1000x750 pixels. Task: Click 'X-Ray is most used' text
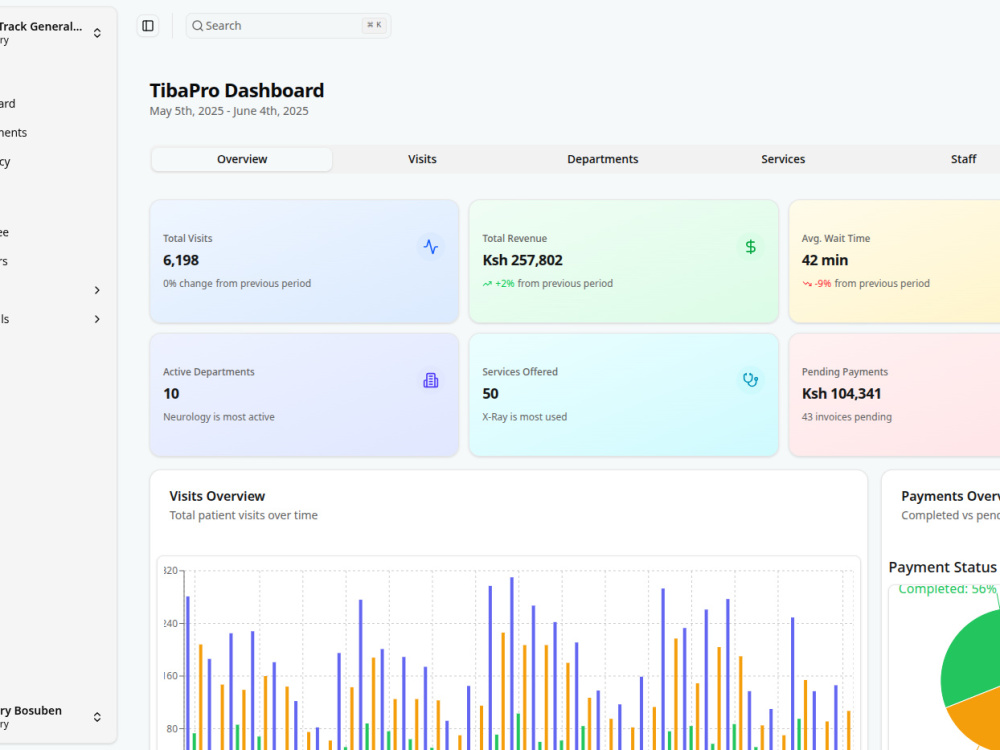click(x=524, y=417)
